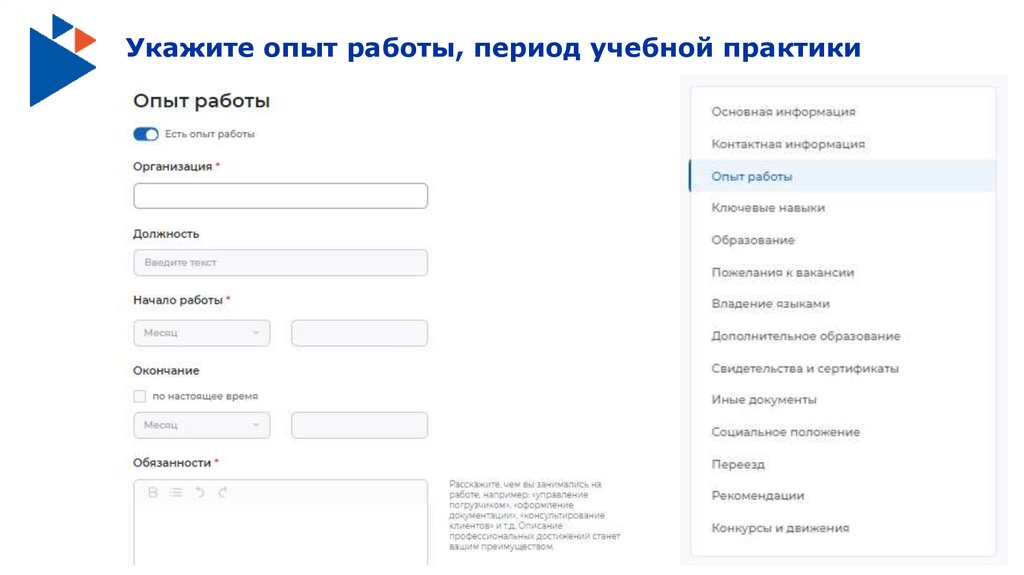Go to 'Основная информация' section
Viewport: 1024px width, 575px height.
click(x=783, y=112)
